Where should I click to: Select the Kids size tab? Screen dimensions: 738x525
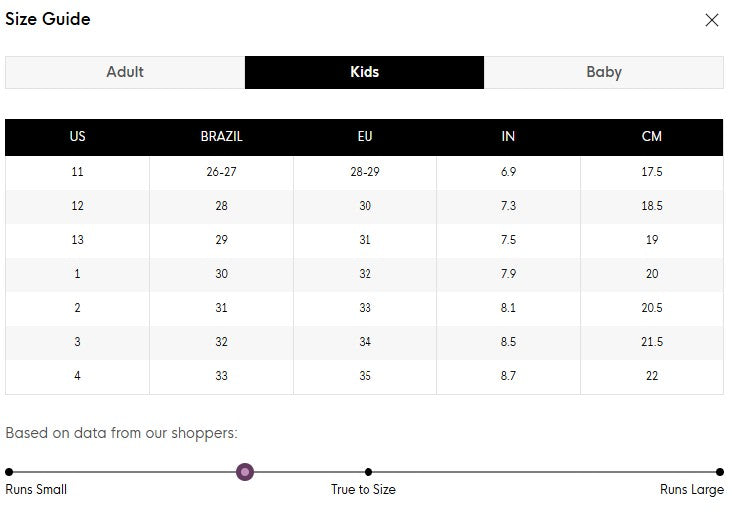click(x=364, y=72)
